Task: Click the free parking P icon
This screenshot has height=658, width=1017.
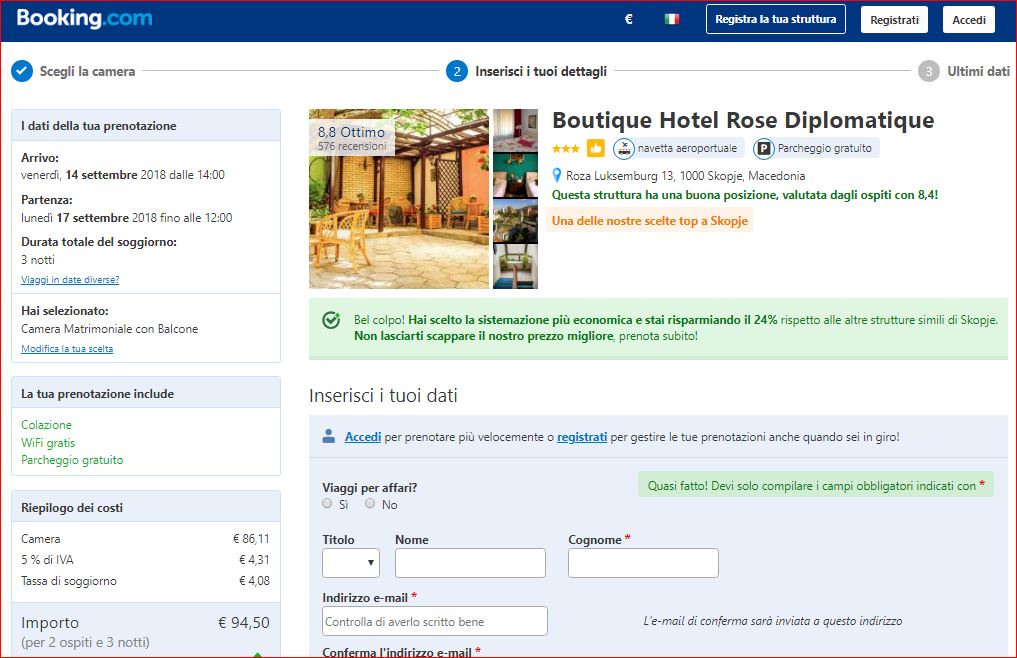Action: tap(763, 149)
